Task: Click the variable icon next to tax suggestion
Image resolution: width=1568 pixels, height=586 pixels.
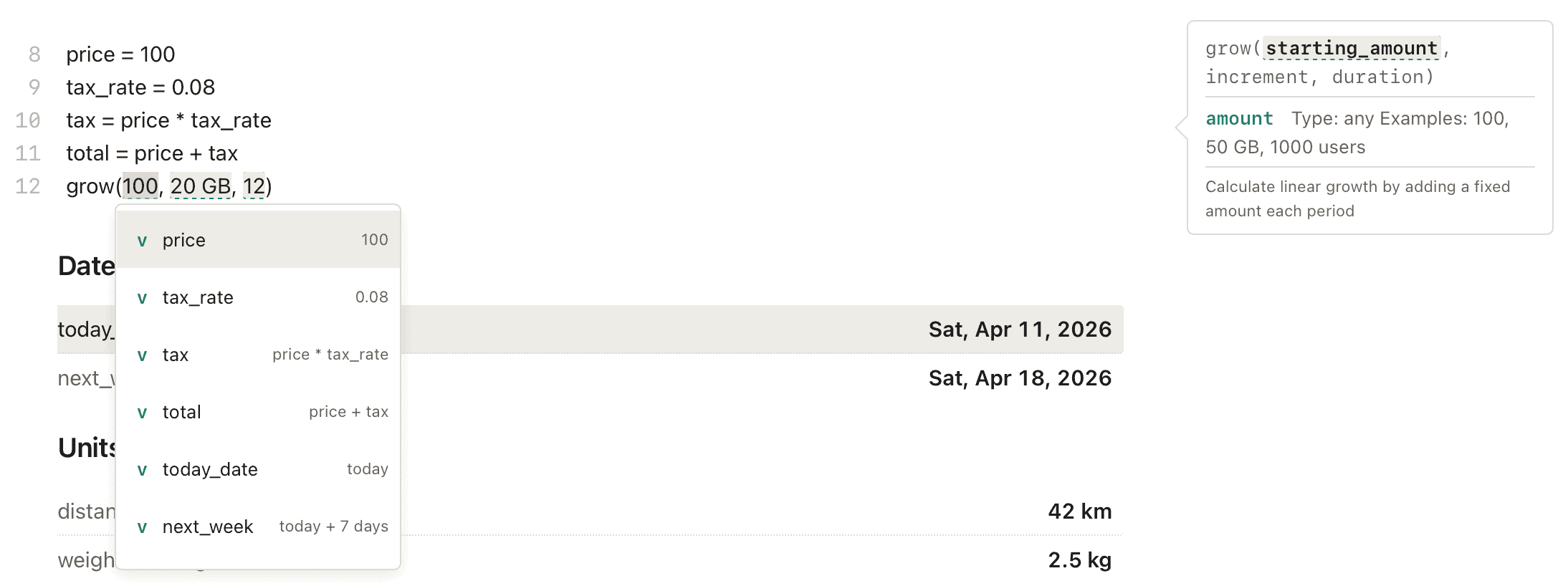Action: pos(142,355)
